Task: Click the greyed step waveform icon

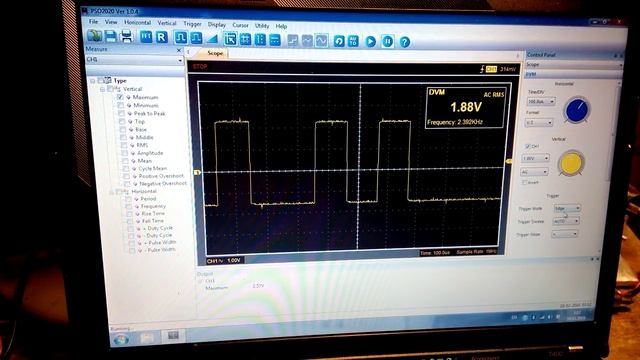Action: (x=293, y=40)
